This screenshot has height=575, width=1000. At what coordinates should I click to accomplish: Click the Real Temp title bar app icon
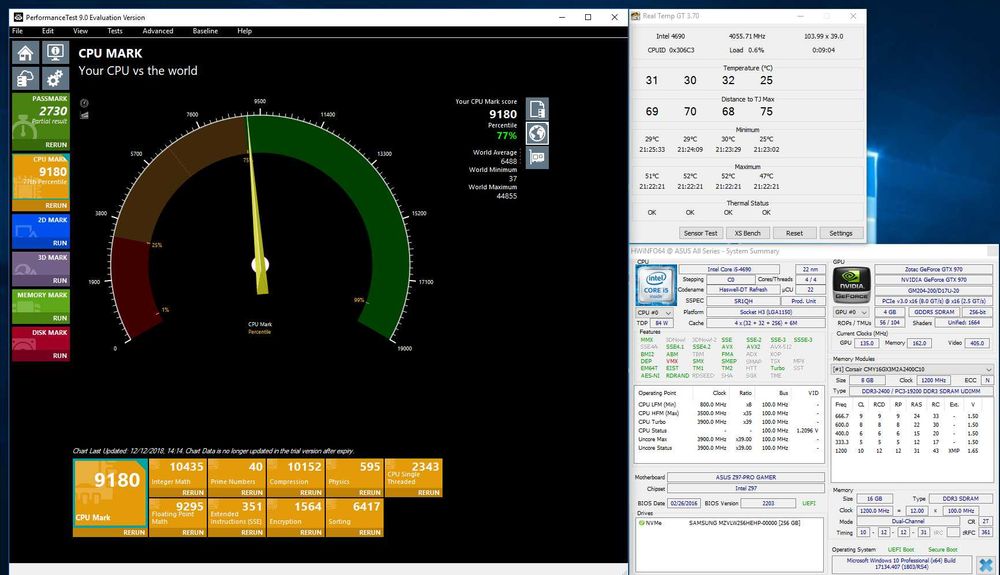(x=635, y=16)
